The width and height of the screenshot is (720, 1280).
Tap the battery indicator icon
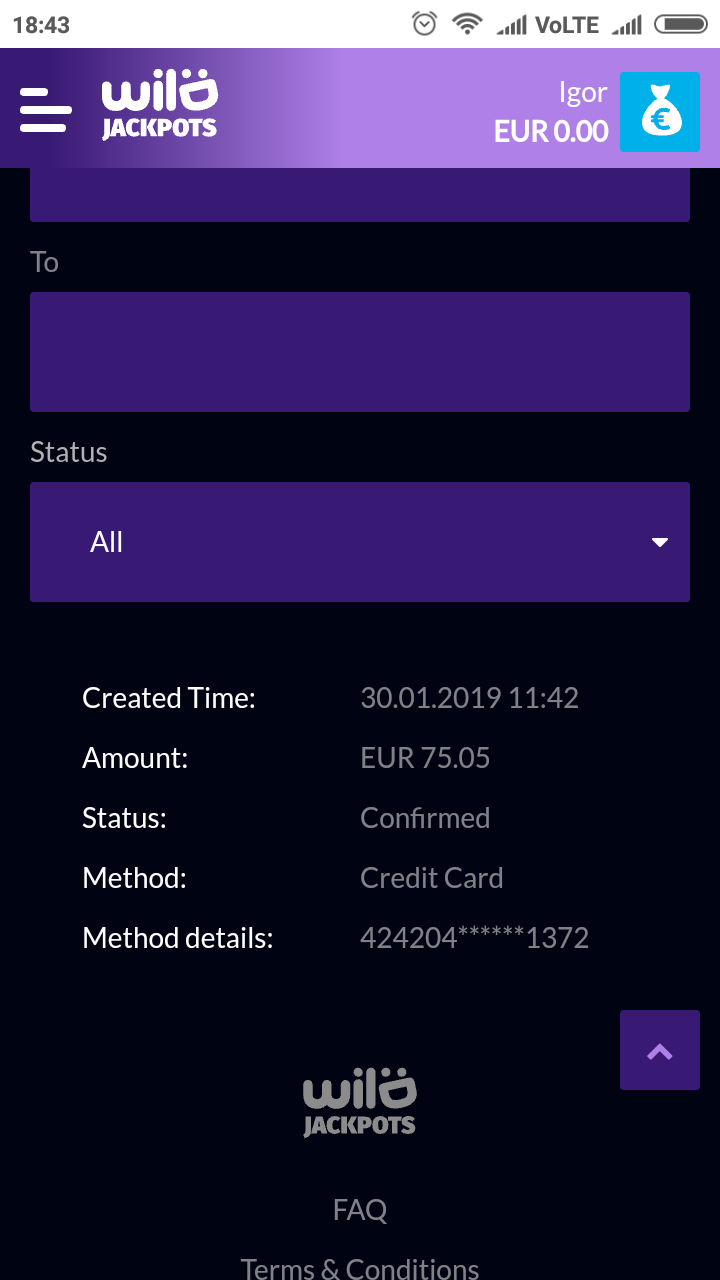point(681,24)
